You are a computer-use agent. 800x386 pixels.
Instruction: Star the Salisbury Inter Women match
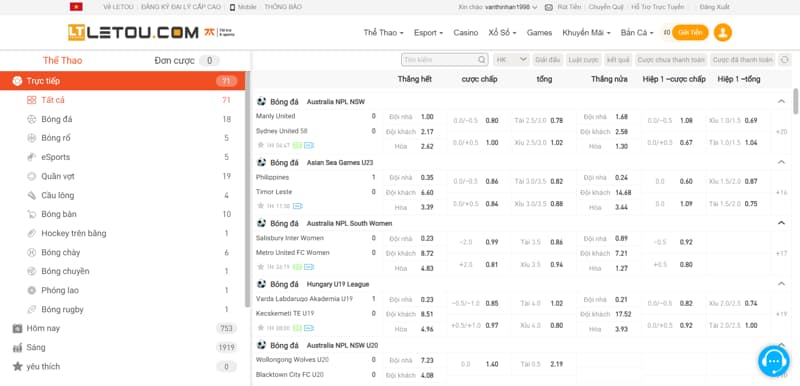tap(261, 267)
